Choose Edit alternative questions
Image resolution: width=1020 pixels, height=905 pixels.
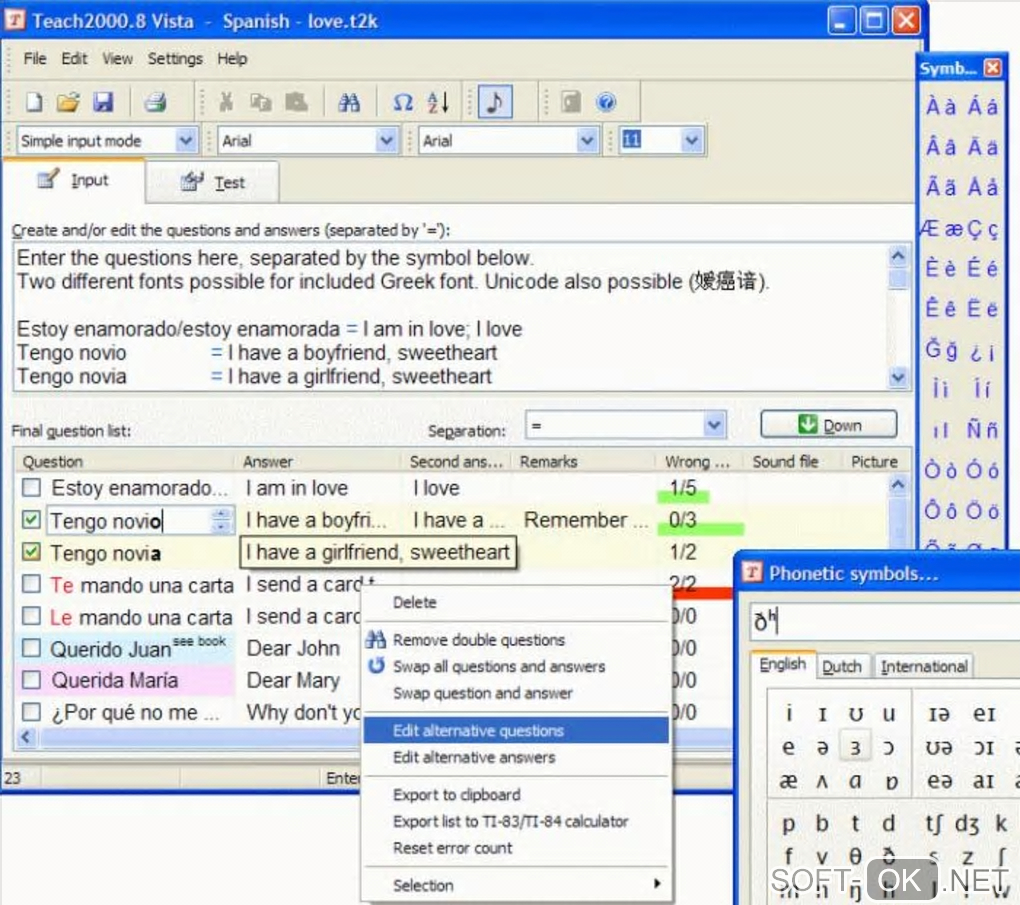pyautogui.click(x=516, y=730)
